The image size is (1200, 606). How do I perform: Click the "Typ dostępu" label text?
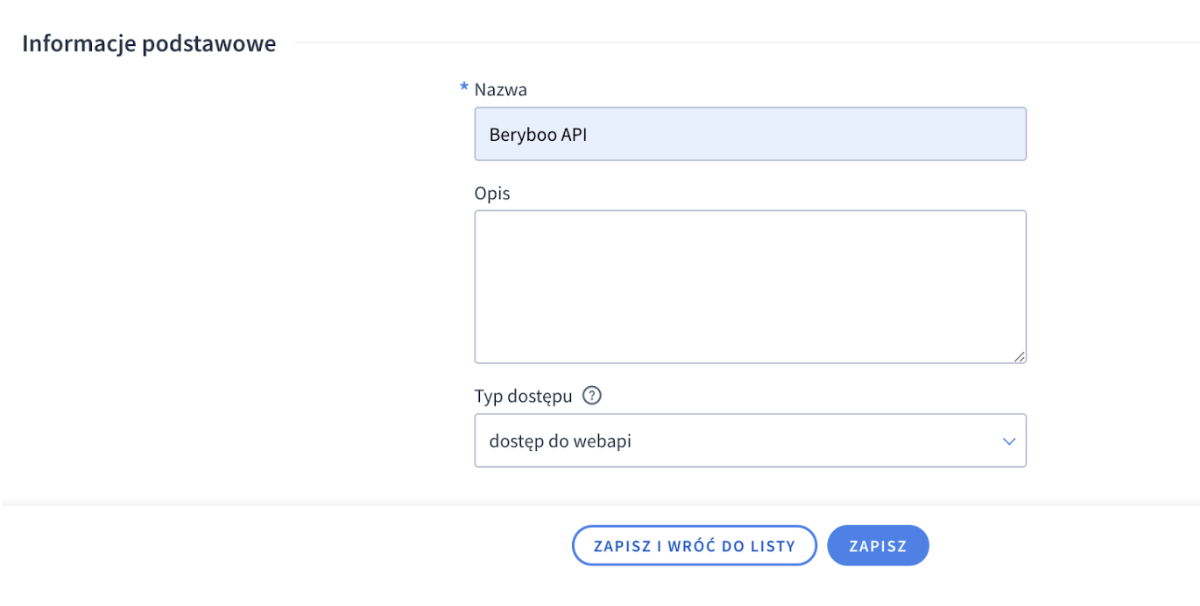(523, 396)
